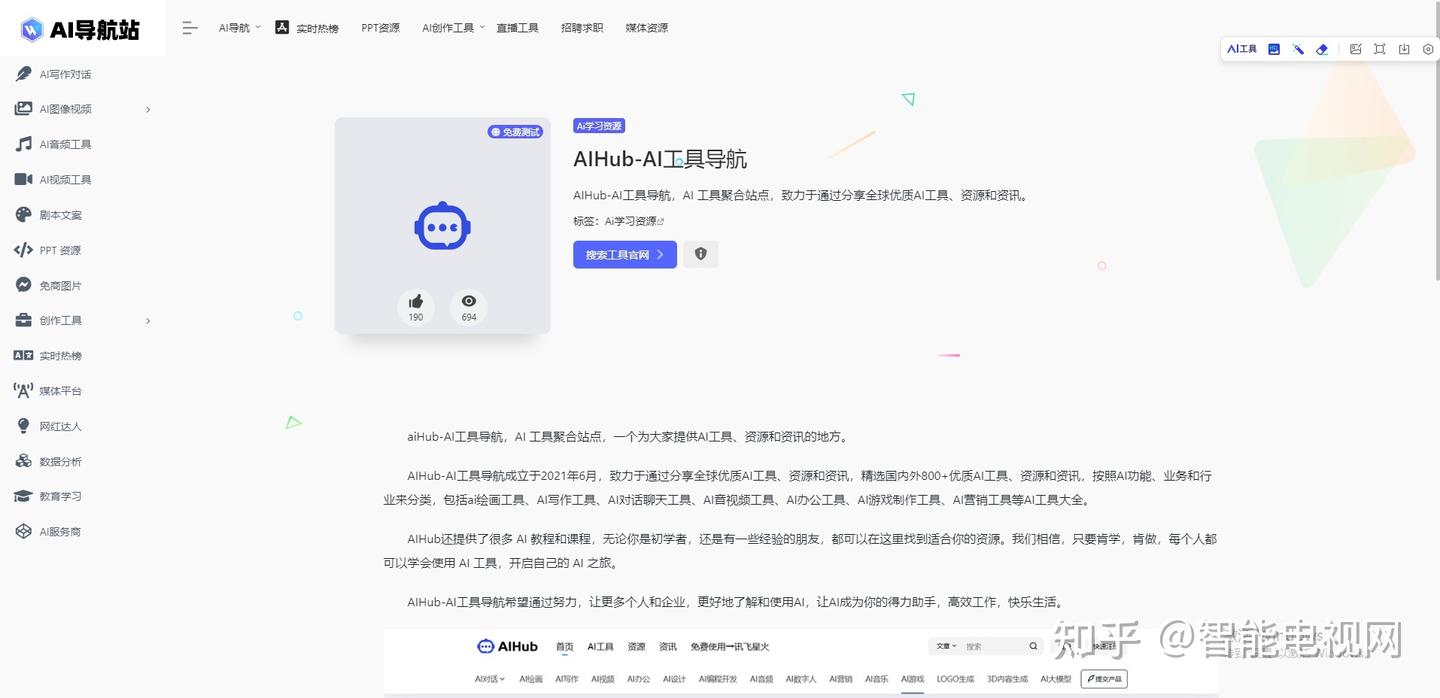The height and width of the screenshot is (698, 1440).
Task: Click the blue robot AIHub logo image
Action: click(x=442, y=227)
